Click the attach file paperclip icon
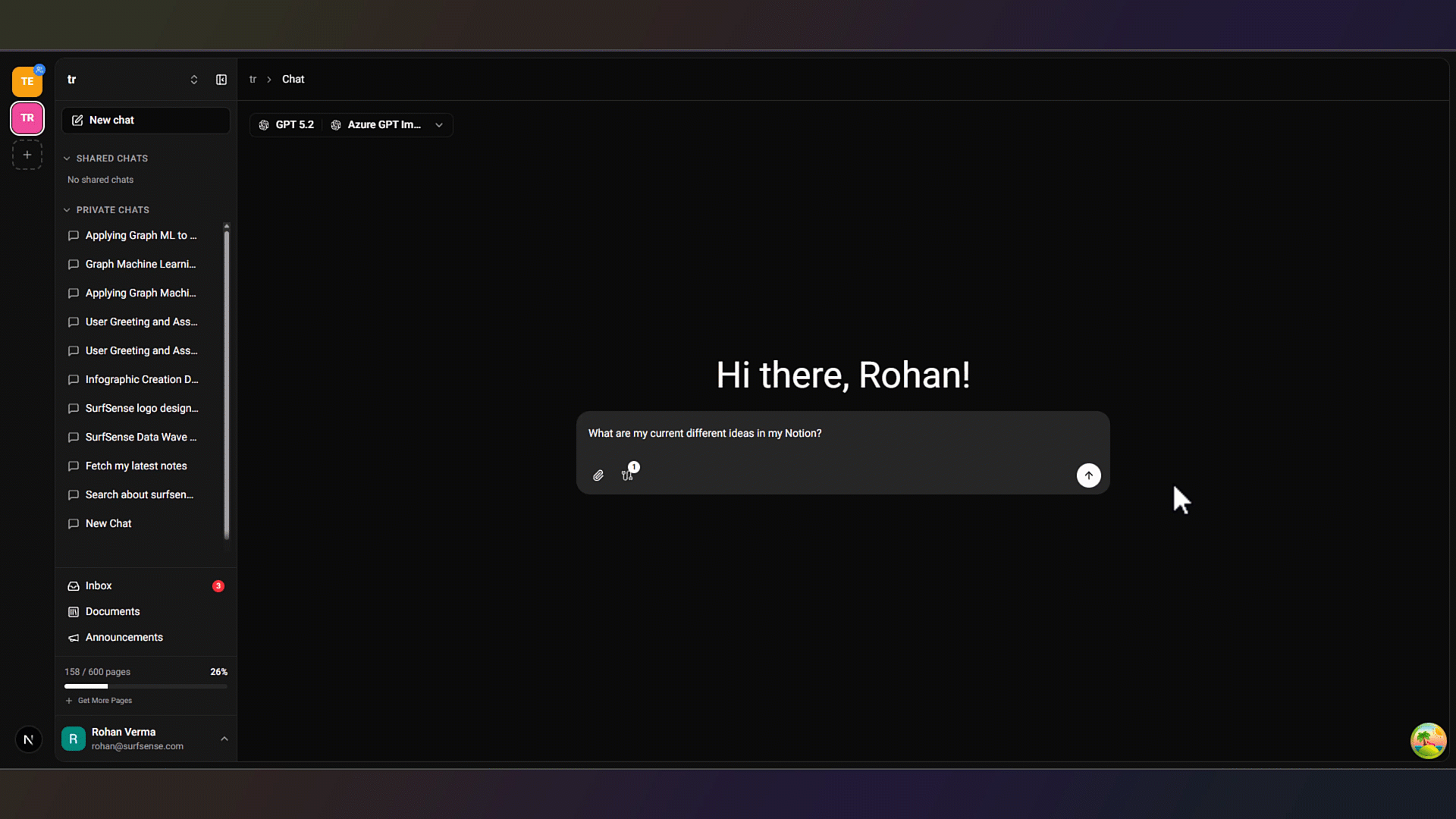Screen dimensions: 1456x819 (x=598, y=475)
